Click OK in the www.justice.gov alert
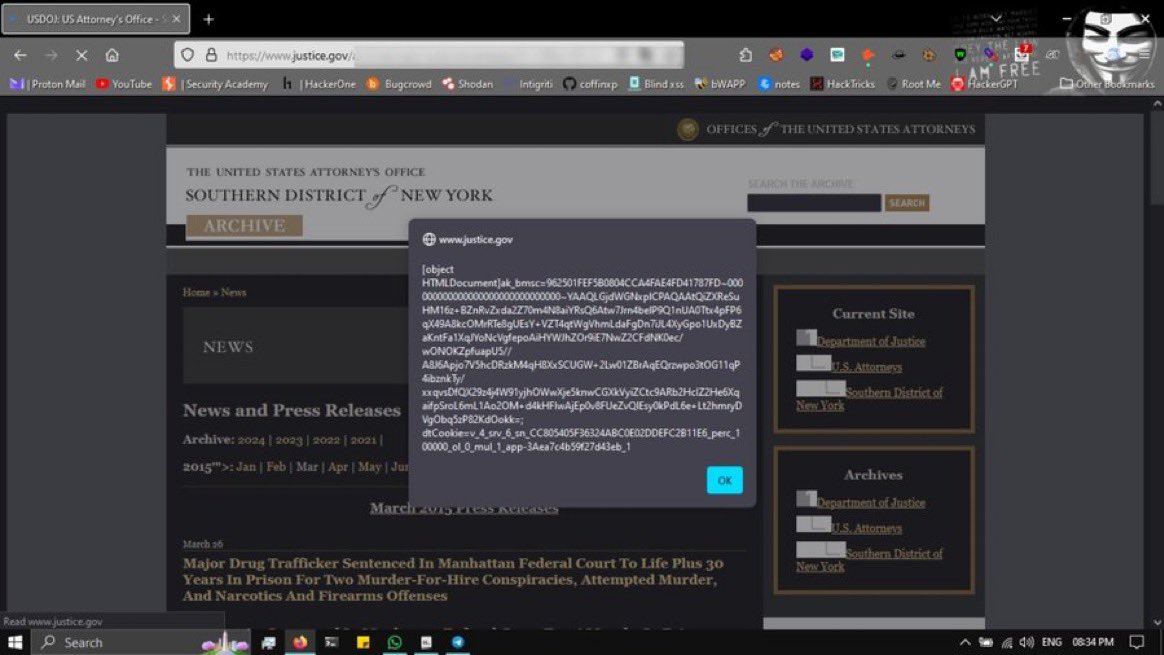This screenshot has height=655, width=1164. pos(725,480)
